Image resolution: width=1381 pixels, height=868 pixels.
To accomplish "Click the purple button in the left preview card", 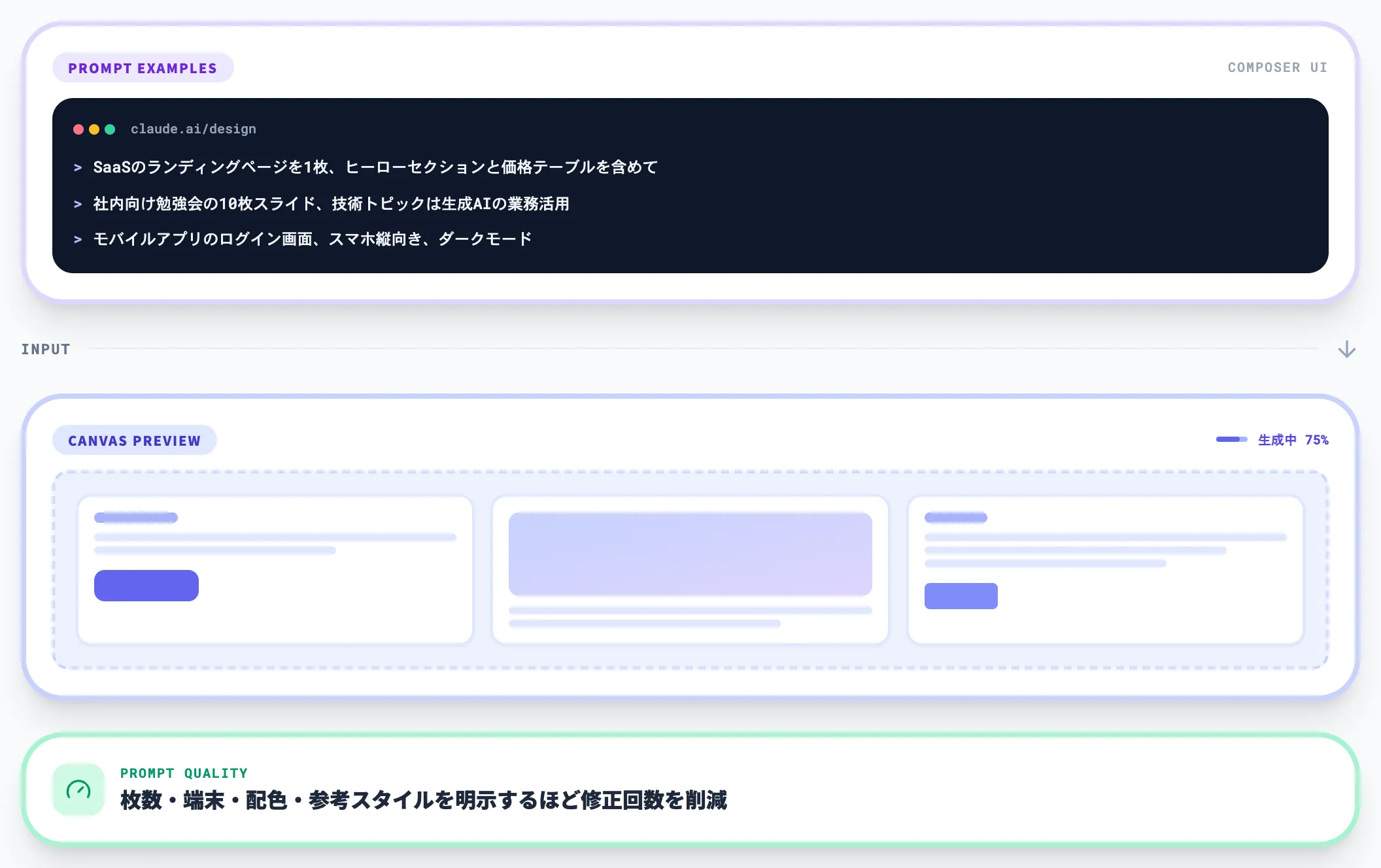I will coord(146,585).
